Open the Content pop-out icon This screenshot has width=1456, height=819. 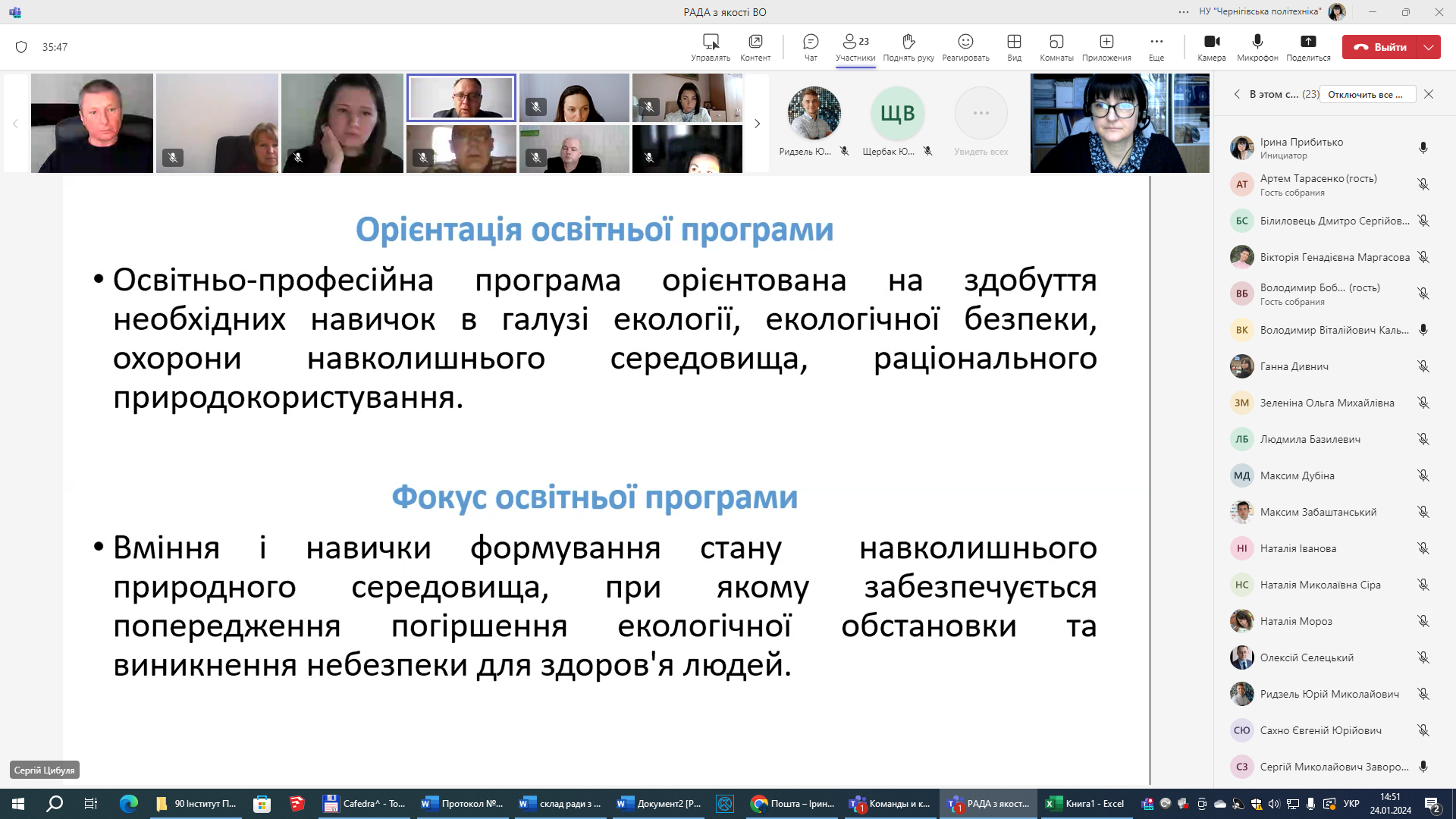coord(755,42)
